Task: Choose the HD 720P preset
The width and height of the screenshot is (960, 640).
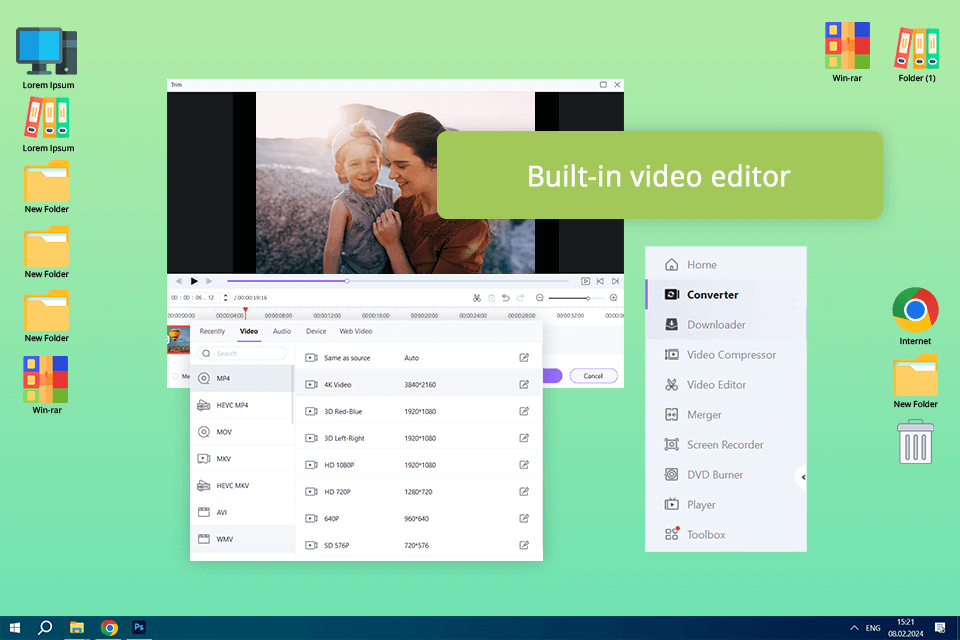Action: click(x=419, y=492)
